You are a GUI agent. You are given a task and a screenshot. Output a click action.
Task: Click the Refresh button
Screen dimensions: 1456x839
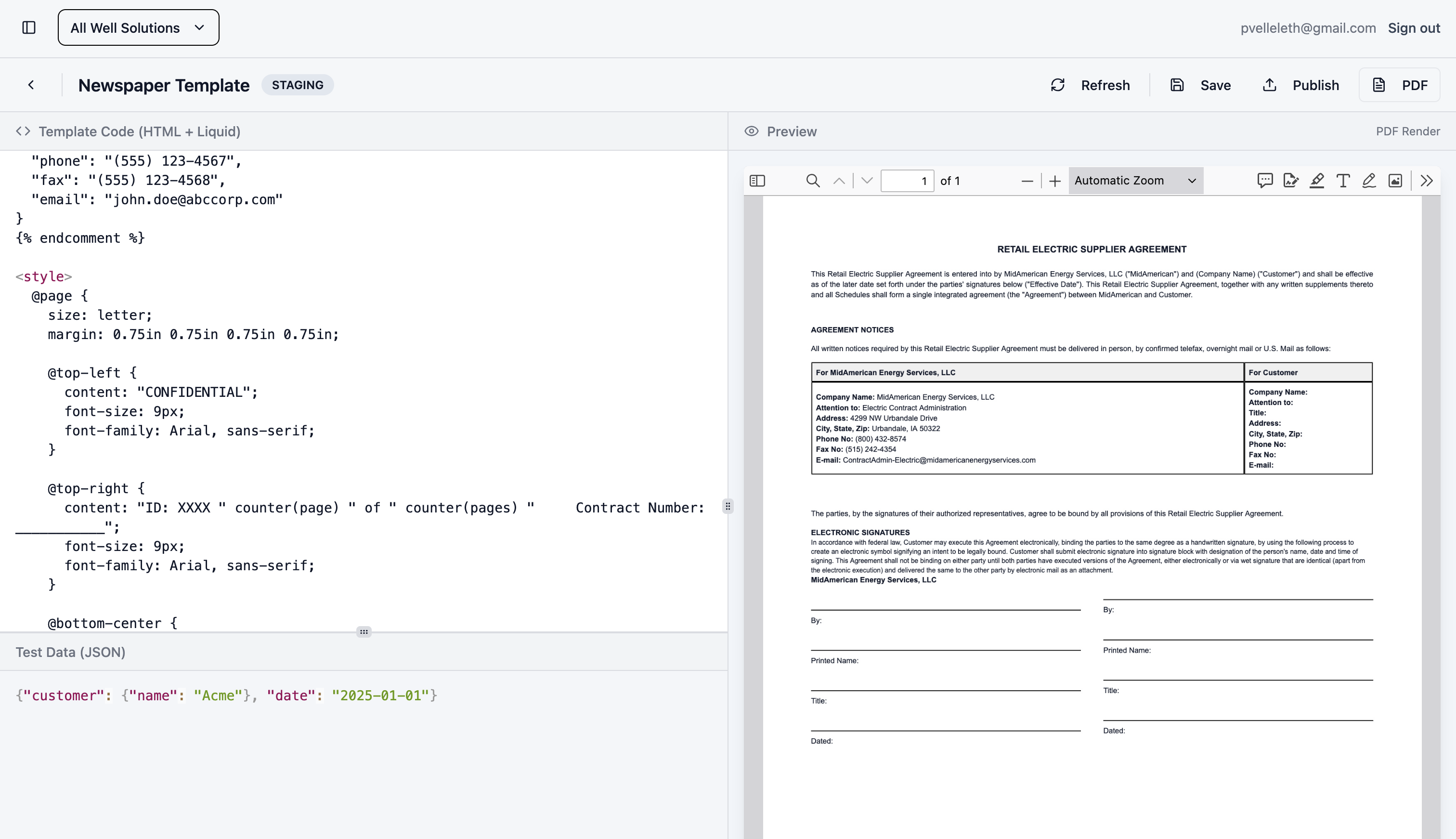point(1090,85)
